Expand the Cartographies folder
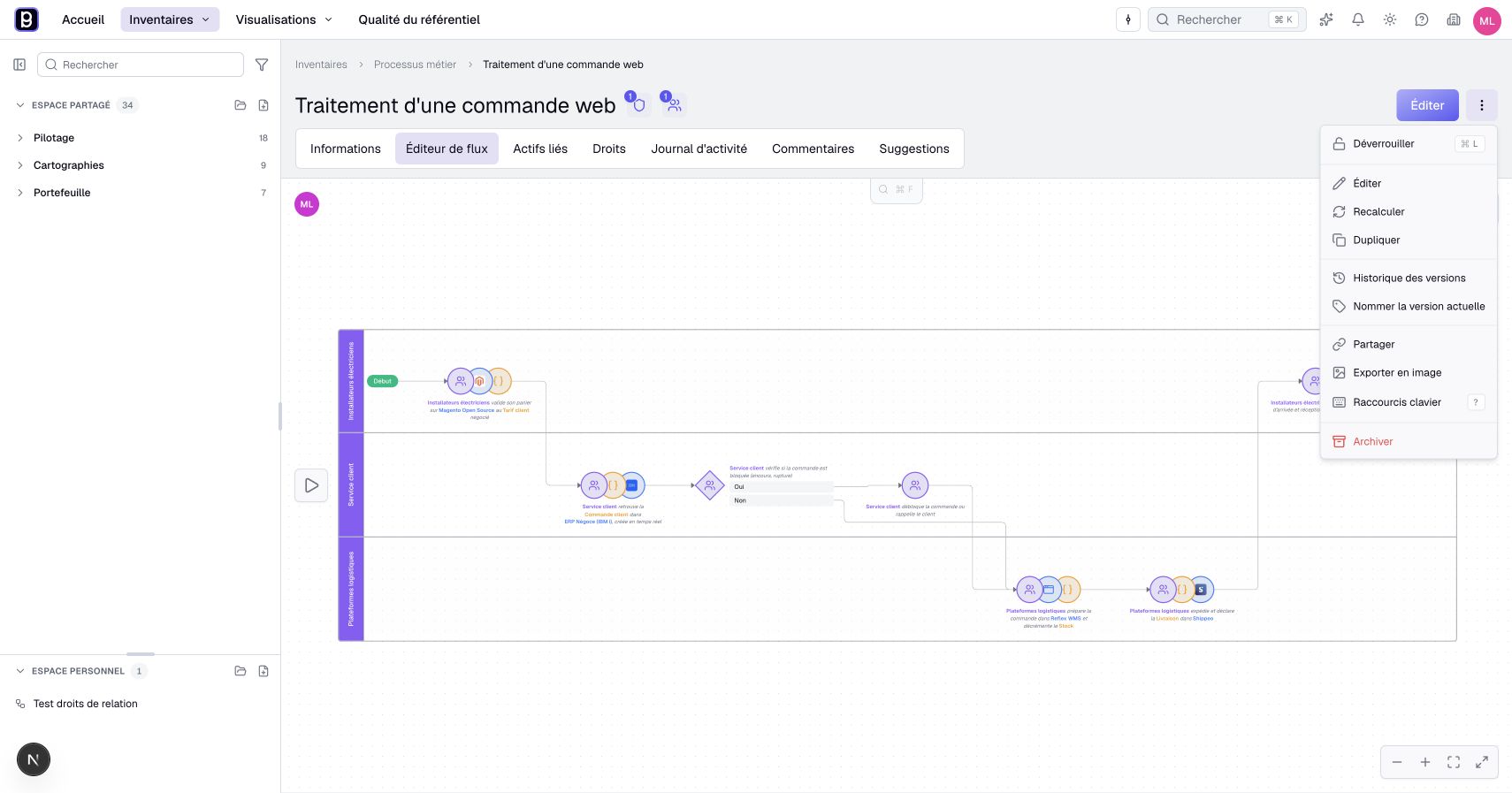 (x=20, y=165)
